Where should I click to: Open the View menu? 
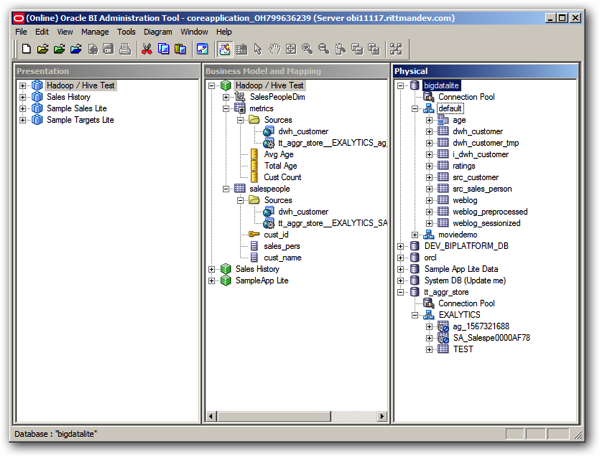tap(65, 32)
